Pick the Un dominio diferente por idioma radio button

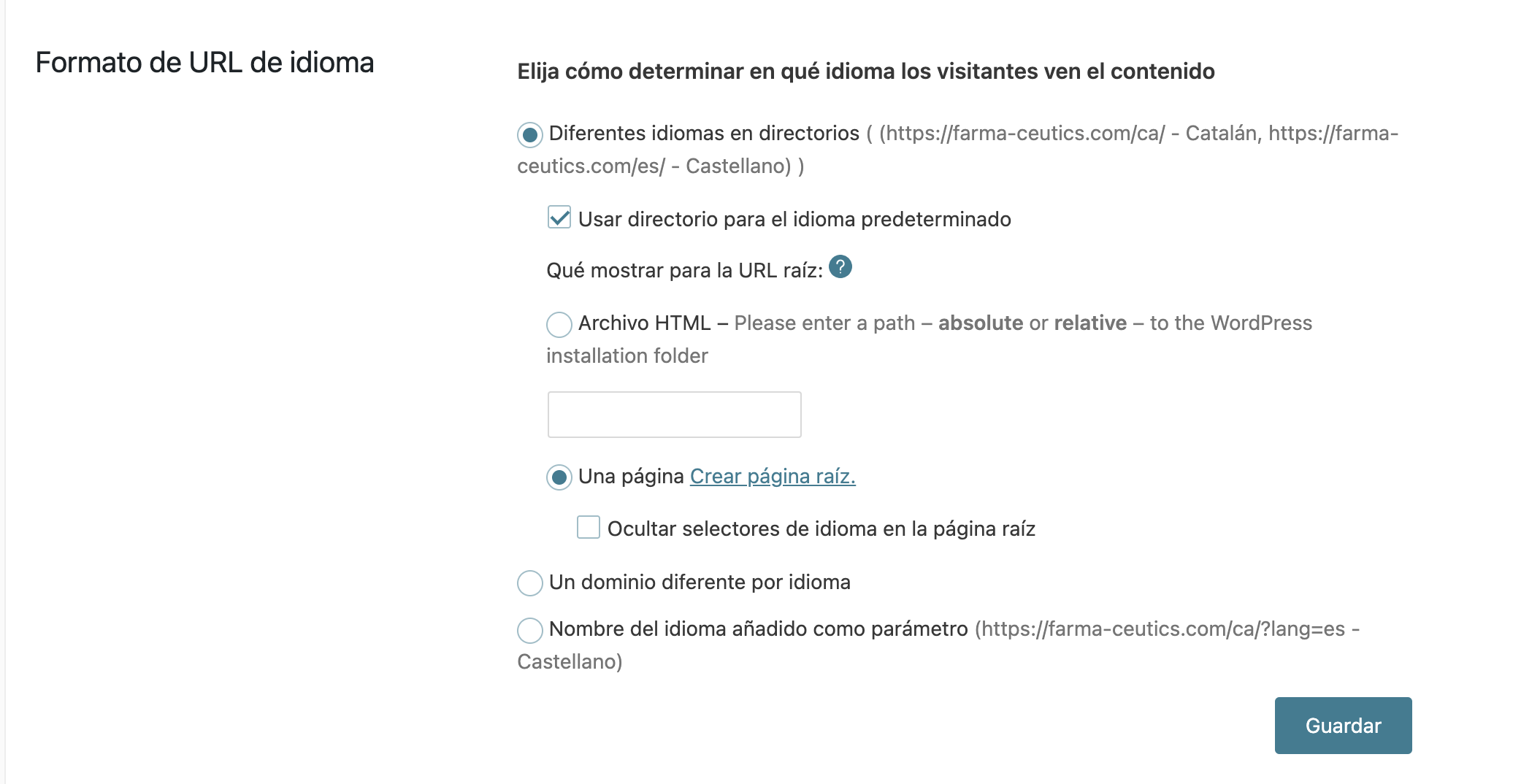pyautogui.click(x=530, y=583)
